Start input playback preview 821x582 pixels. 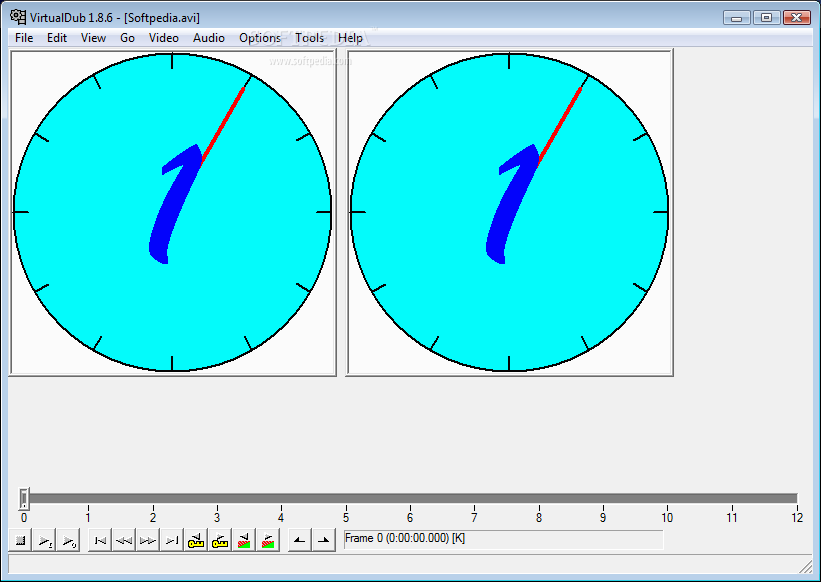pyautogui.click(x=45, y=541)
